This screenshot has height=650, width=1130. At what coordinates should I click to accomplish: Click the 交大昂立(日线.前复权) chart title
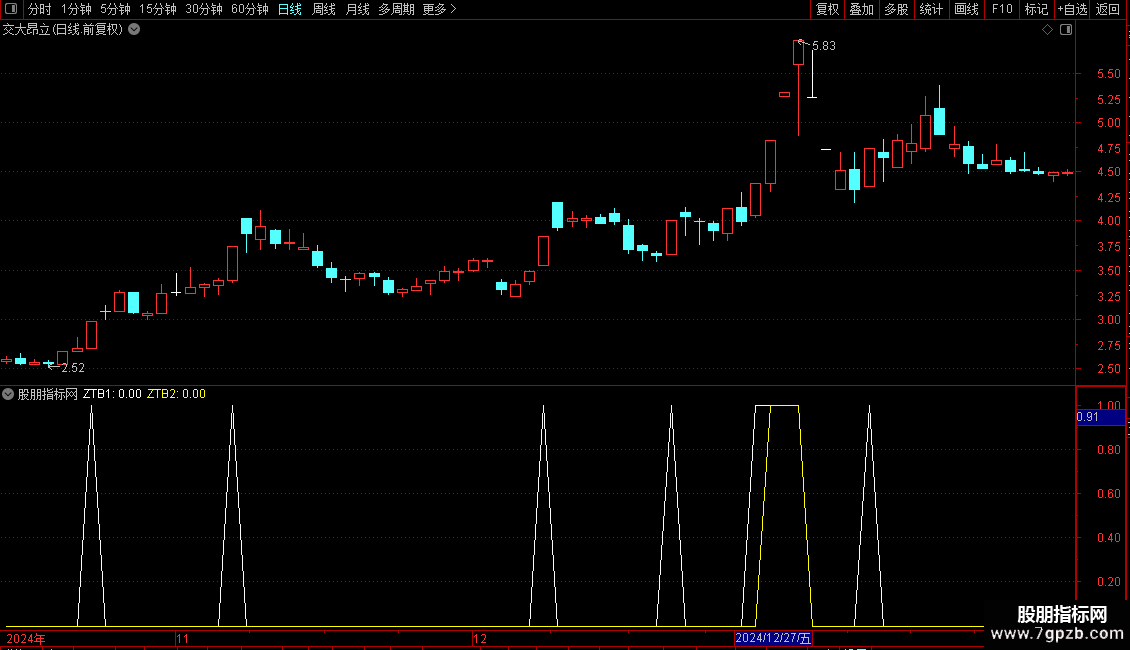click(63, 30)
